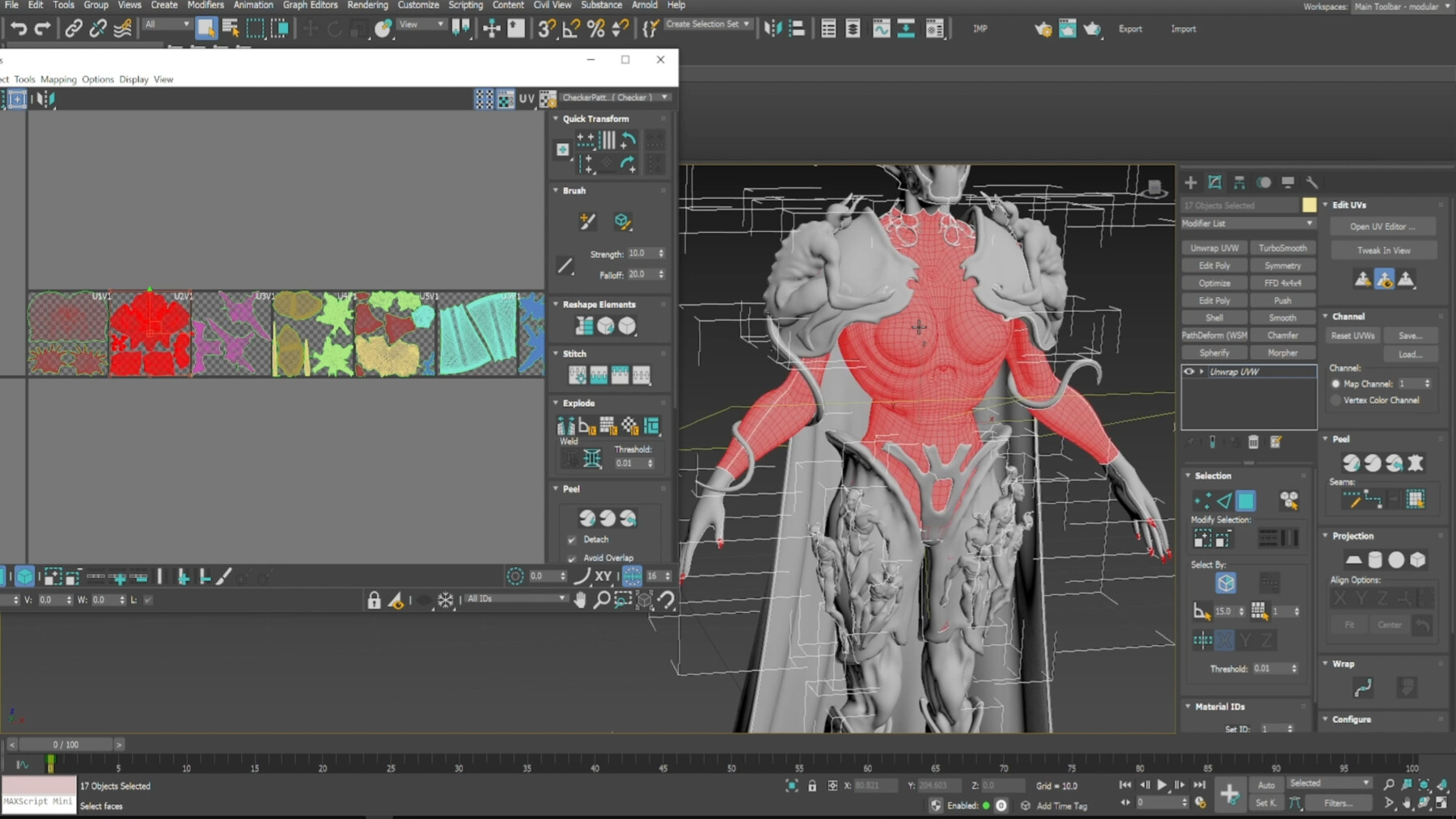Open the Mapping menu in the UV editor
The width and height of the screenshot is (1456, 819).
58,79
